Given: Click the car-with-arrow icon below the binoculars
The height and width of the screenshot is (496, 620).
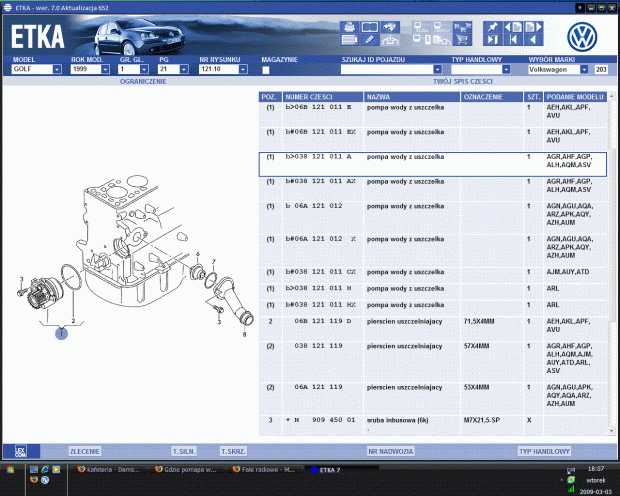Looking at the screenshot, I should tap(389, 40).
